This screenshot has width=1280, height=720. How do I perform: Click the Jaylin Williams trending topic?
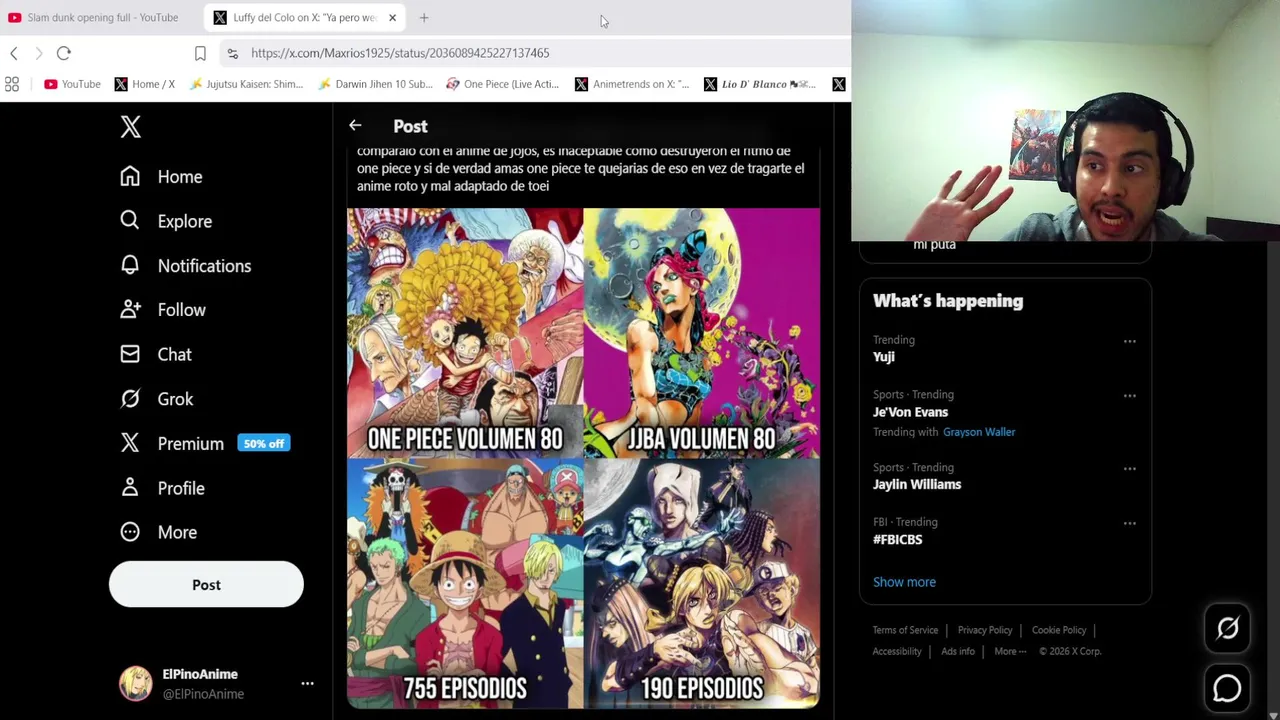click(x=917, y=484)
